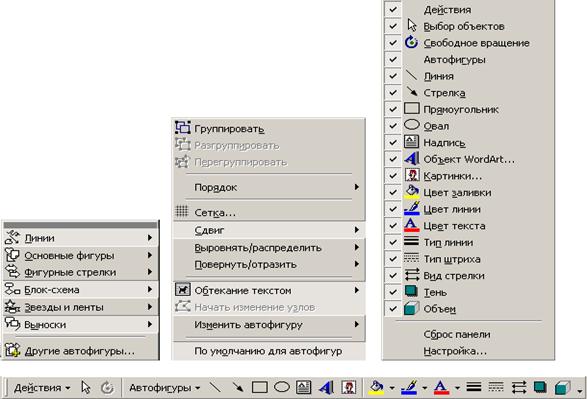Click the Select Objects arrow icon in the toolbar
The image size is (587, 399).
(86, 387)
